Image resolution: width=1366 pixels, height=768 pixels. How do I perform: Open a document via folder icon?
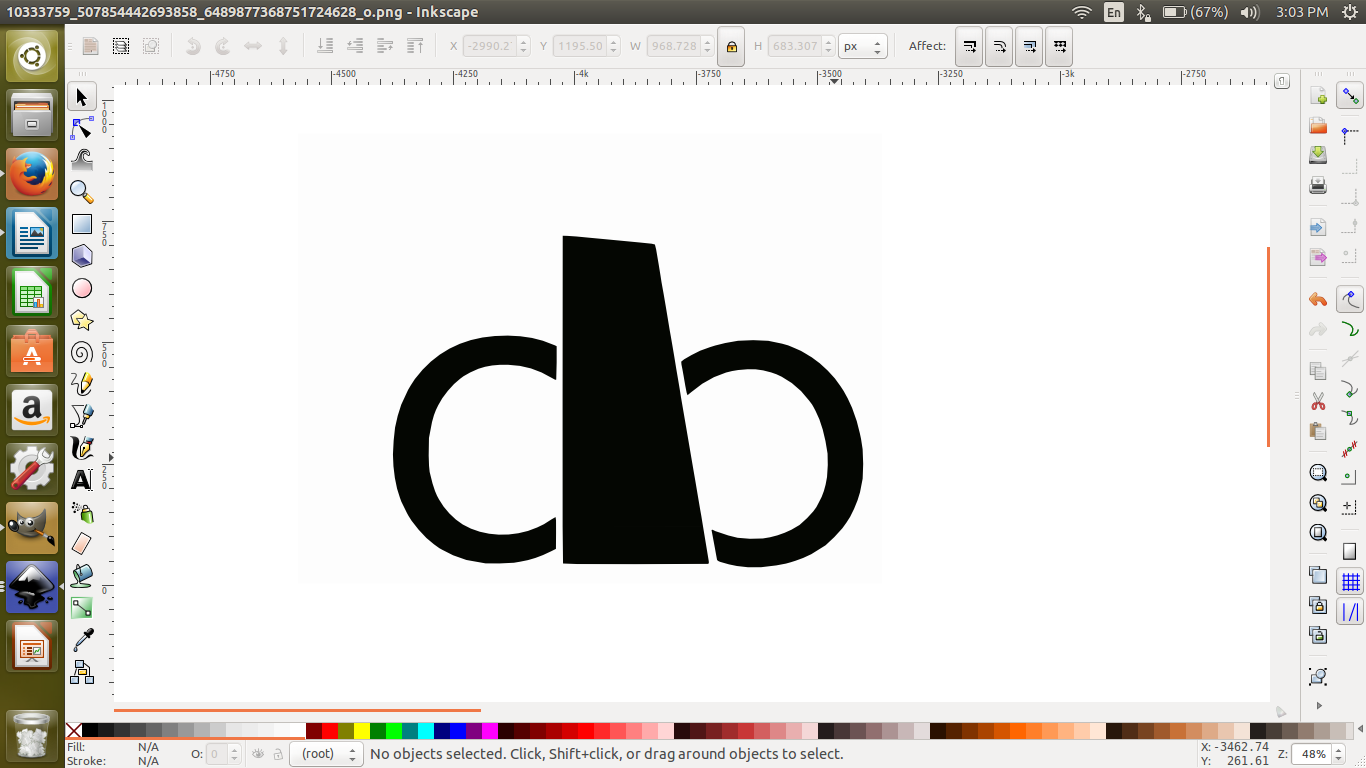point(1318,126)
